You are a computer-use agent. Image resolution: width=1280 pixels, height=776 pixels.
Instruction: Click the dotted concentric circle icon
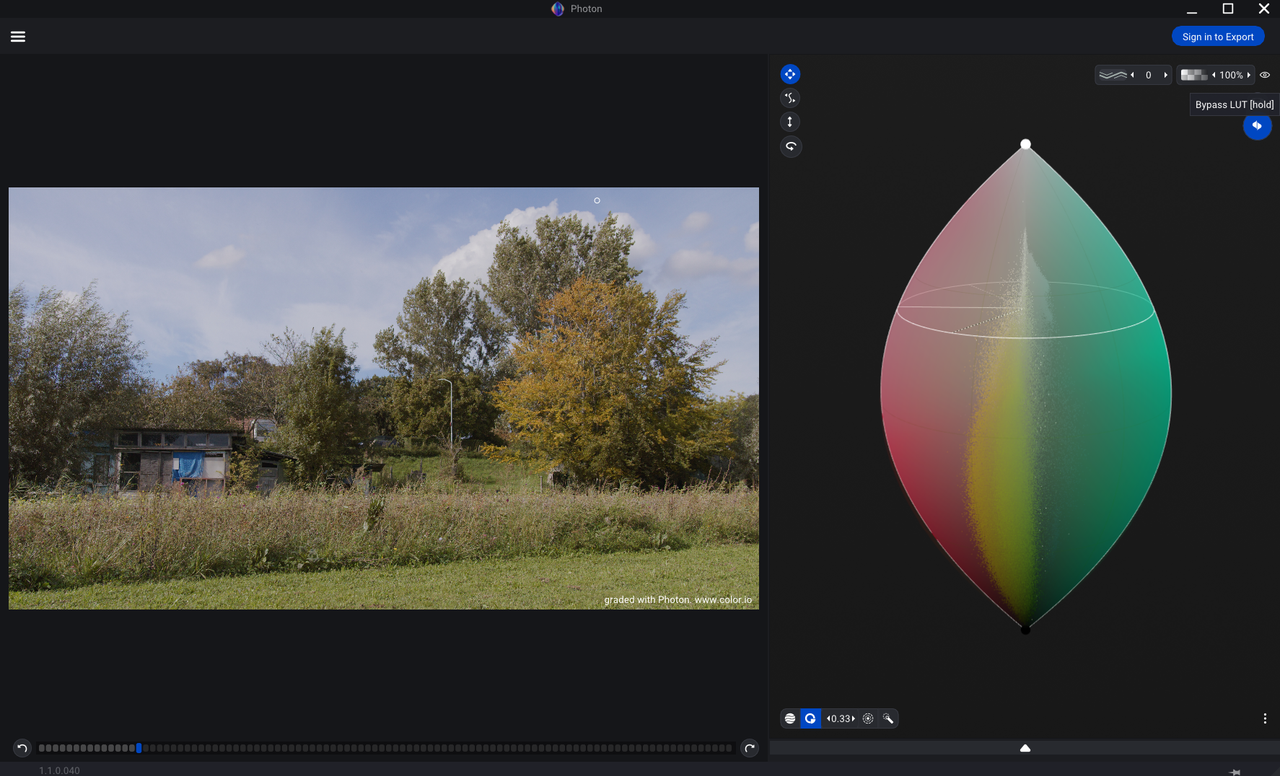[868, 719]
